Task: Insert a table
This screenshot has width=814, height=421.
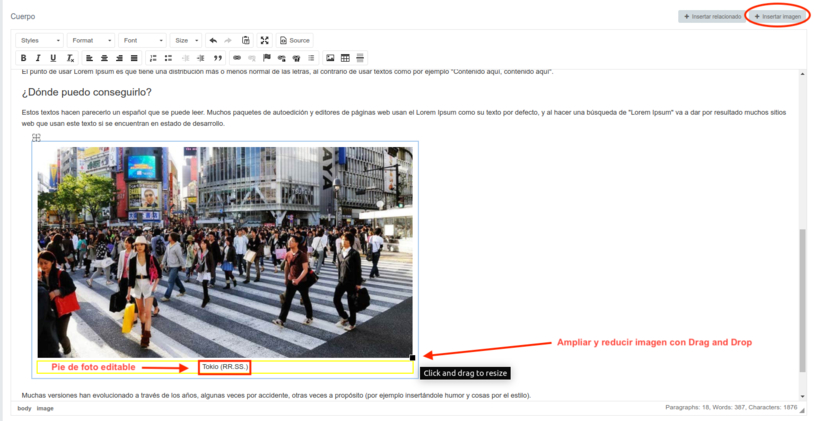Action: (x=345, y=58)
